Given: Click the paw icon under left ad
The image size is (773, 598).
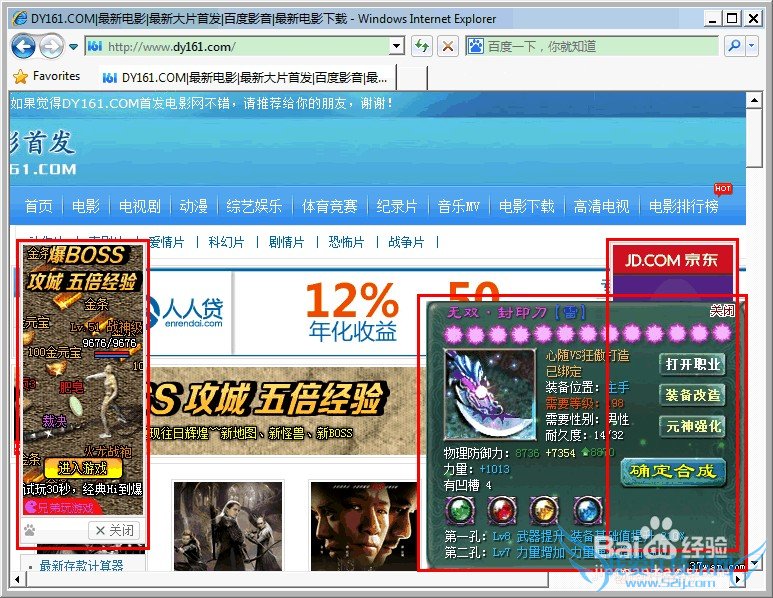Looking at the screenshot, I should tap(30, 530).
